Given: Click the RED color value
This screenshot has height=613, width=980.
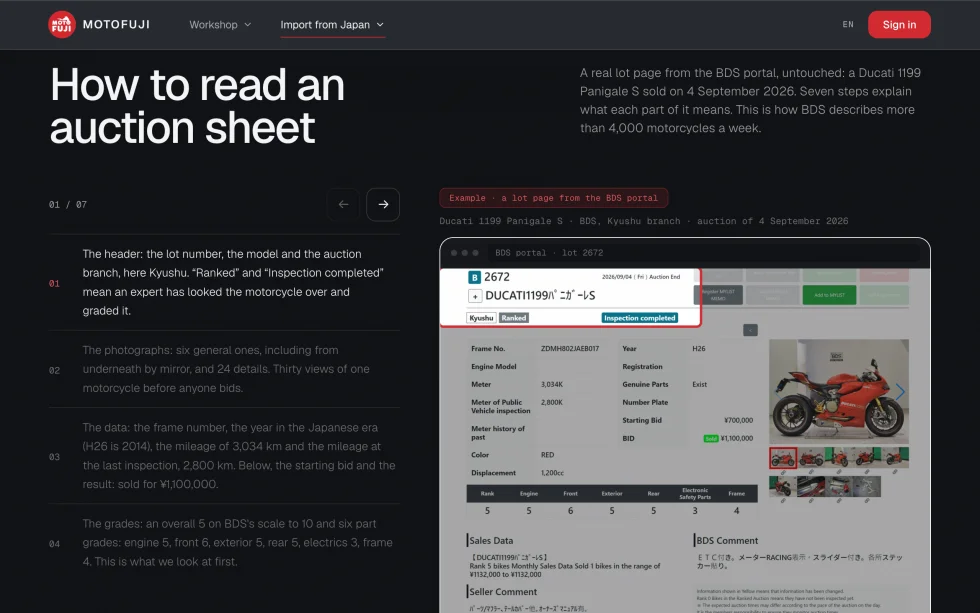Looking at the screenshot, I should click(548, 455).
